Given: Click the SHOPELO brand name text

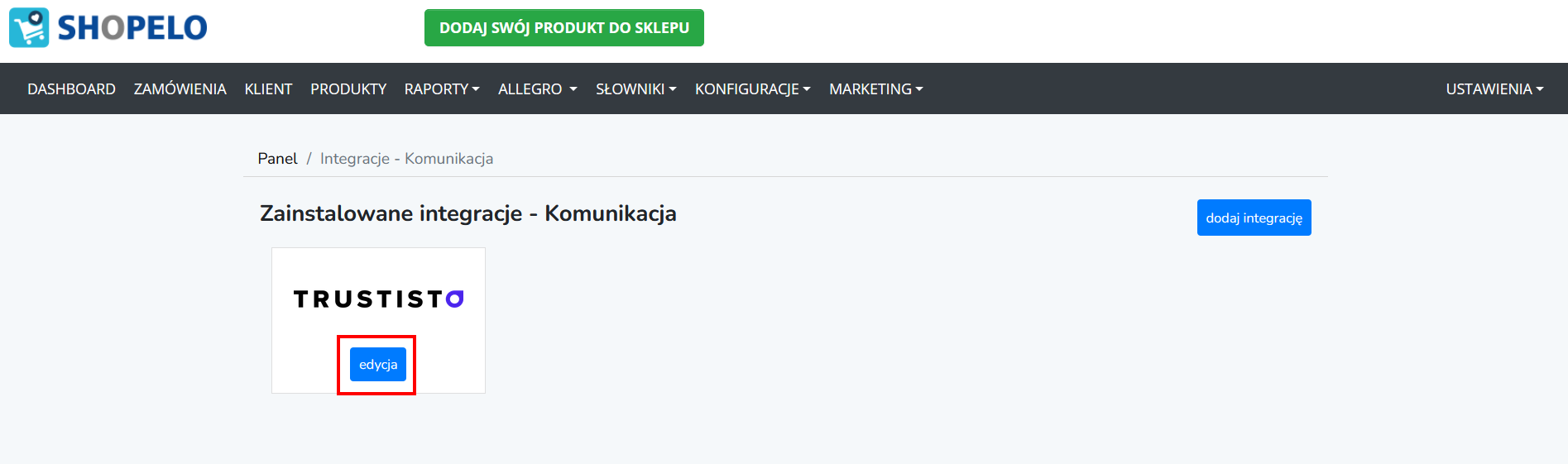Looking at the screenshot, I should 132,28.
